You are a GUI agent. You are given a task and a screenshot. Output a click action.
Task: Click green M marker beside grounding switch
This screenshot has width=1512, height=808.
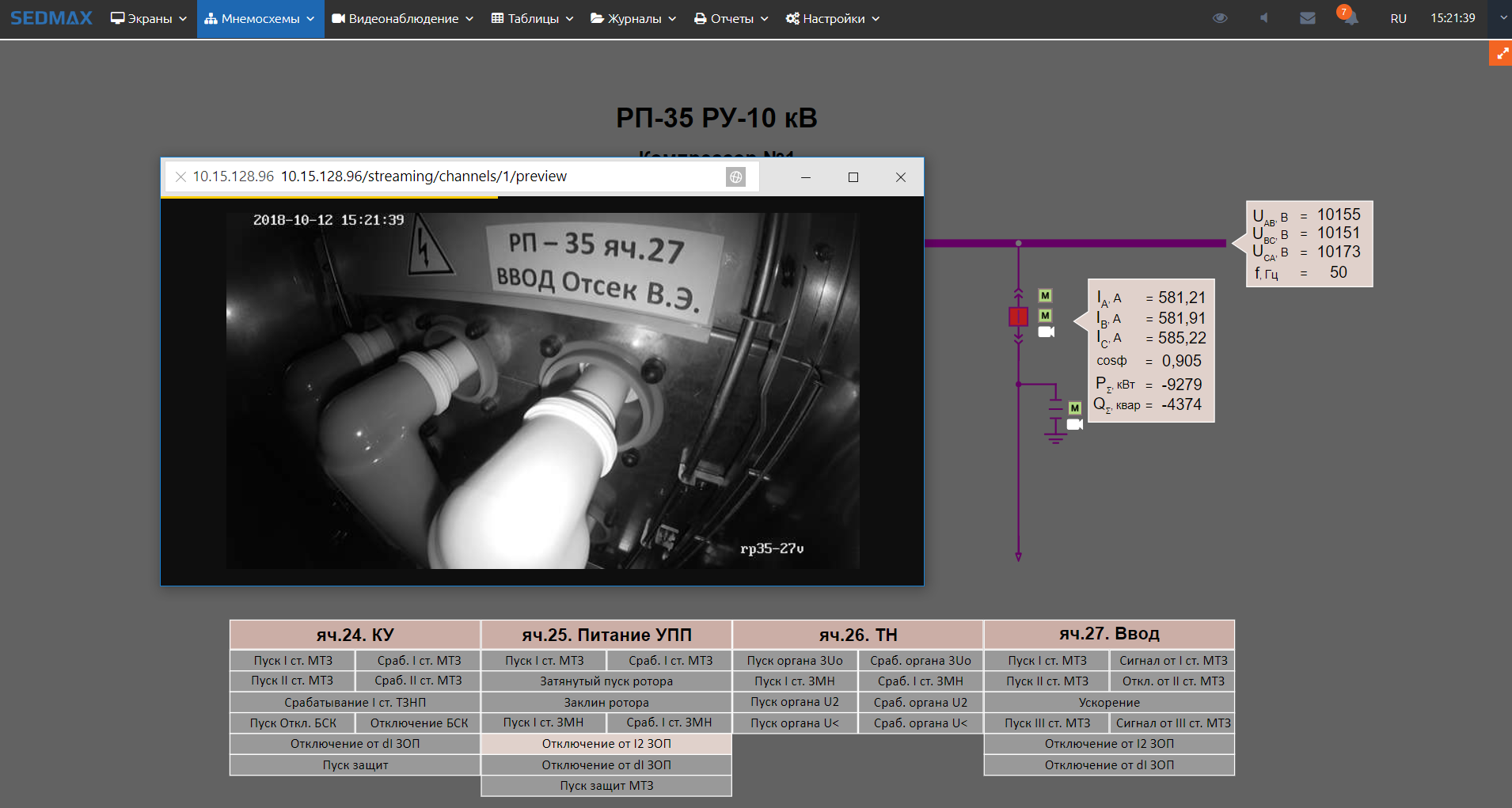pyautogui.click(x=1074, y=408)
